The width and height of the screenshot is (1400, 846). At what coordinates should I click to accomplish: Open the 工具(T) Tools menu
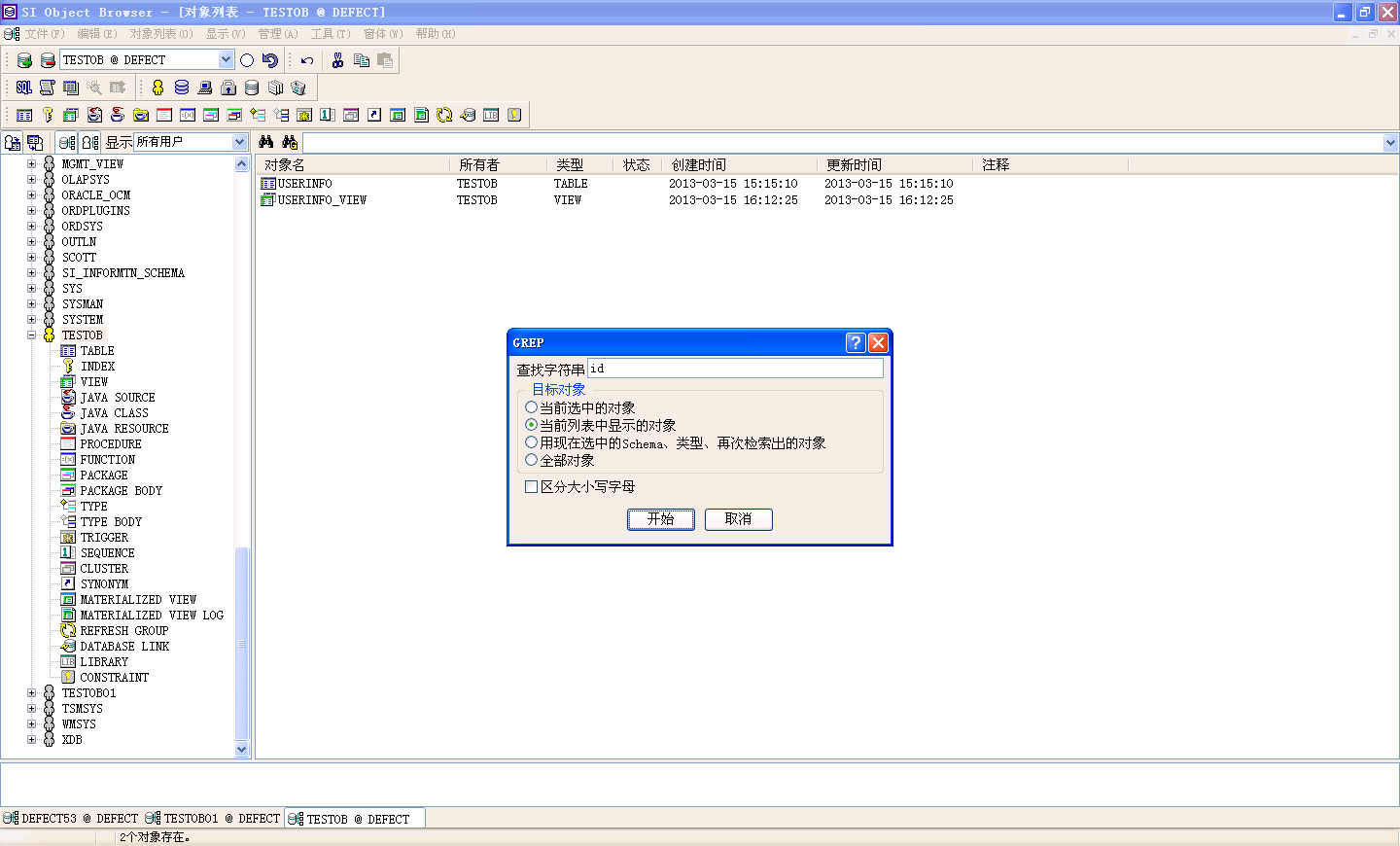330,34
